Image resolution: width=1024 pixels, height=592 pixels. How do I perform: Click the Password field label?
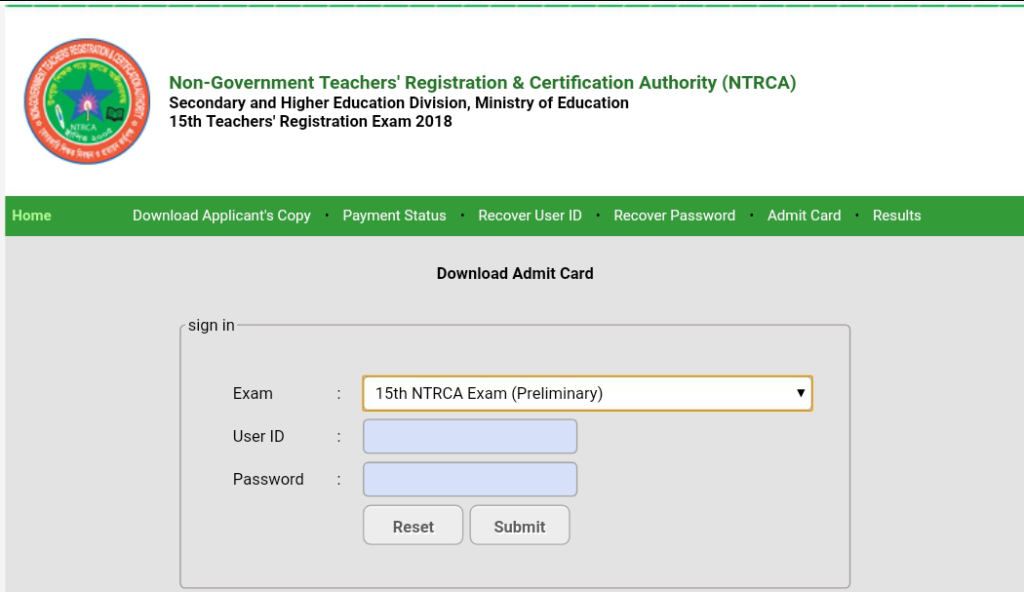pos(268,479)
